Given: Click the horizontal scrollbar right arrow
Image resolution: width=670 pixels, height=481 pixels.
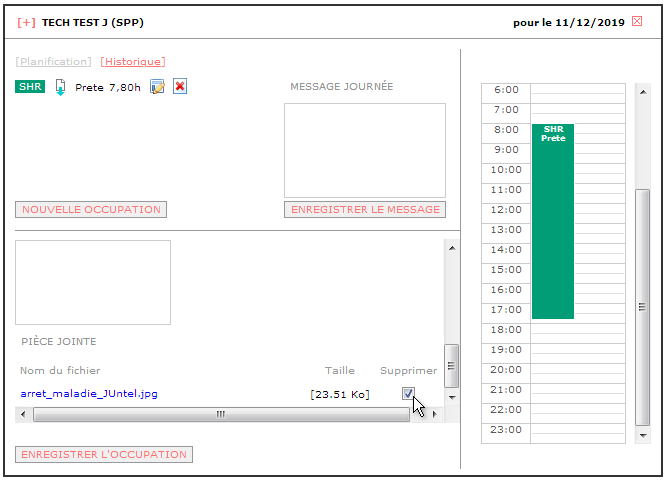Looking at the screenshot, I should tap(435, 414).
